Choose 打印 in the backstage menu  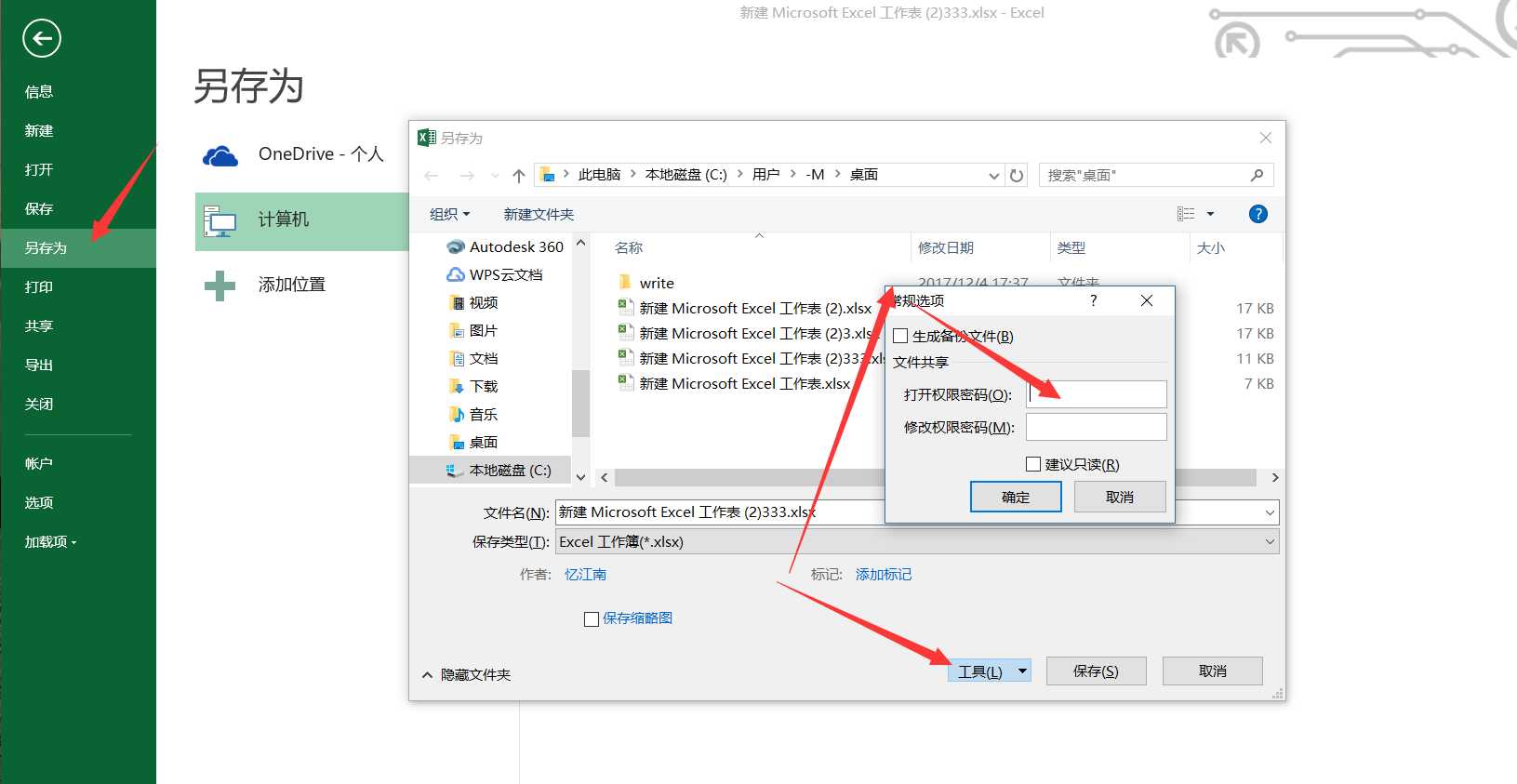pos(39,286)
